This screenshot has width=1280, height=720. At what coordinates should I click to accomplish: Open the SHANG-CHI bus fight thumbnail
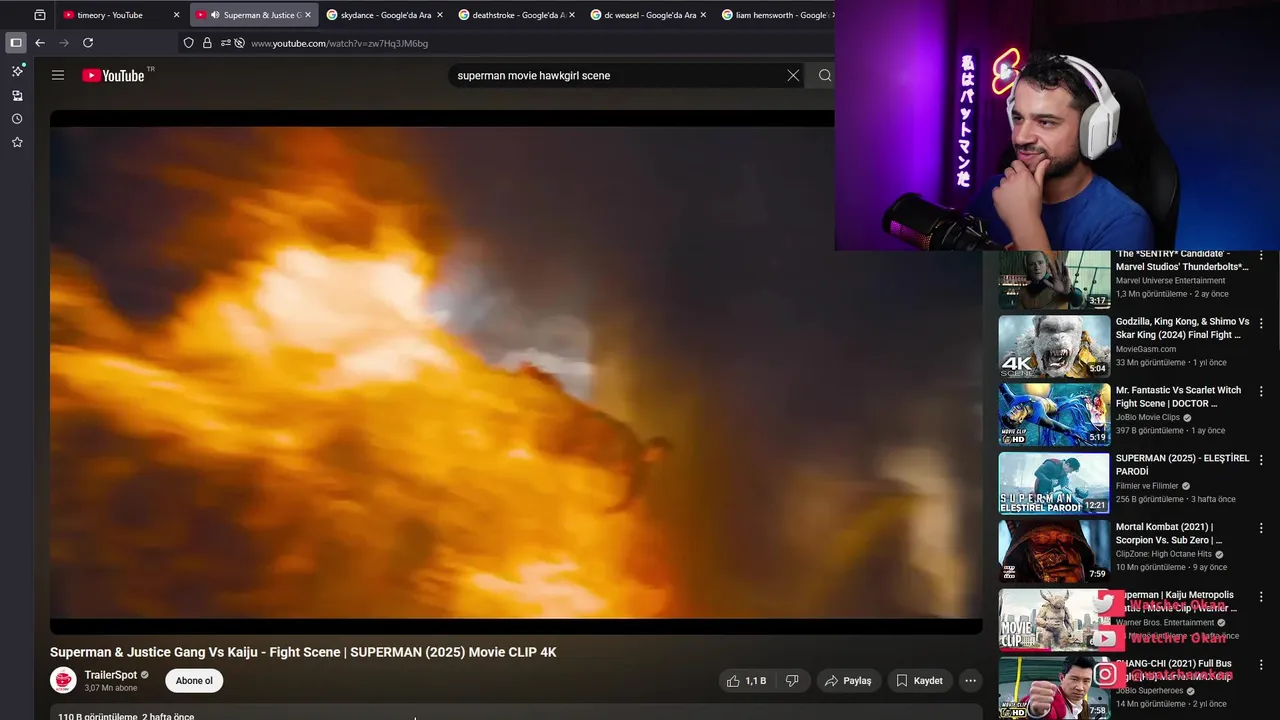tap(1054, 687)
